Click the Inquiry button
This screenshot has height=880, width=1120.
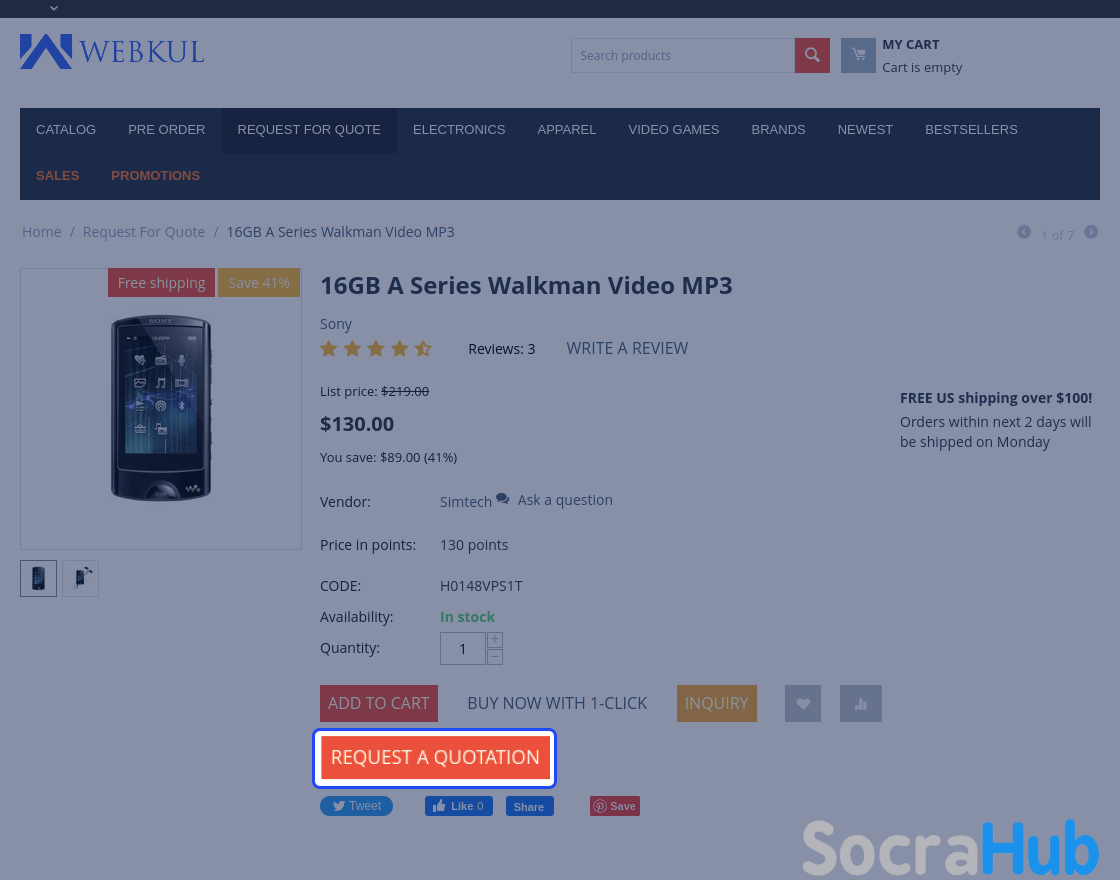[716, 704]
